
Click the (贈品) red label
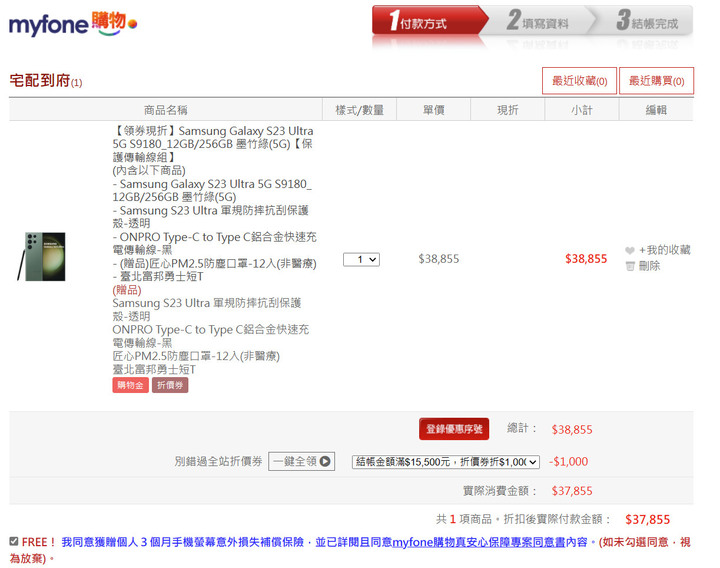coord(127,290)
